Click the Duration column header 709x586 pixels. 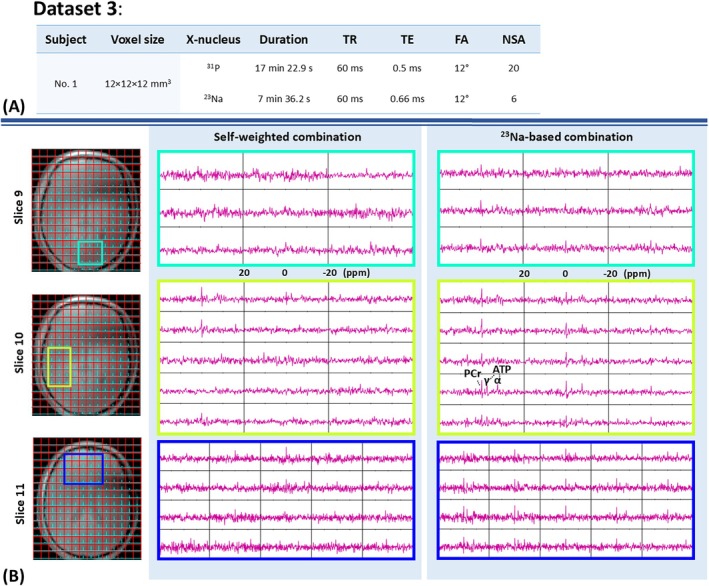click(x=284, y=39)
